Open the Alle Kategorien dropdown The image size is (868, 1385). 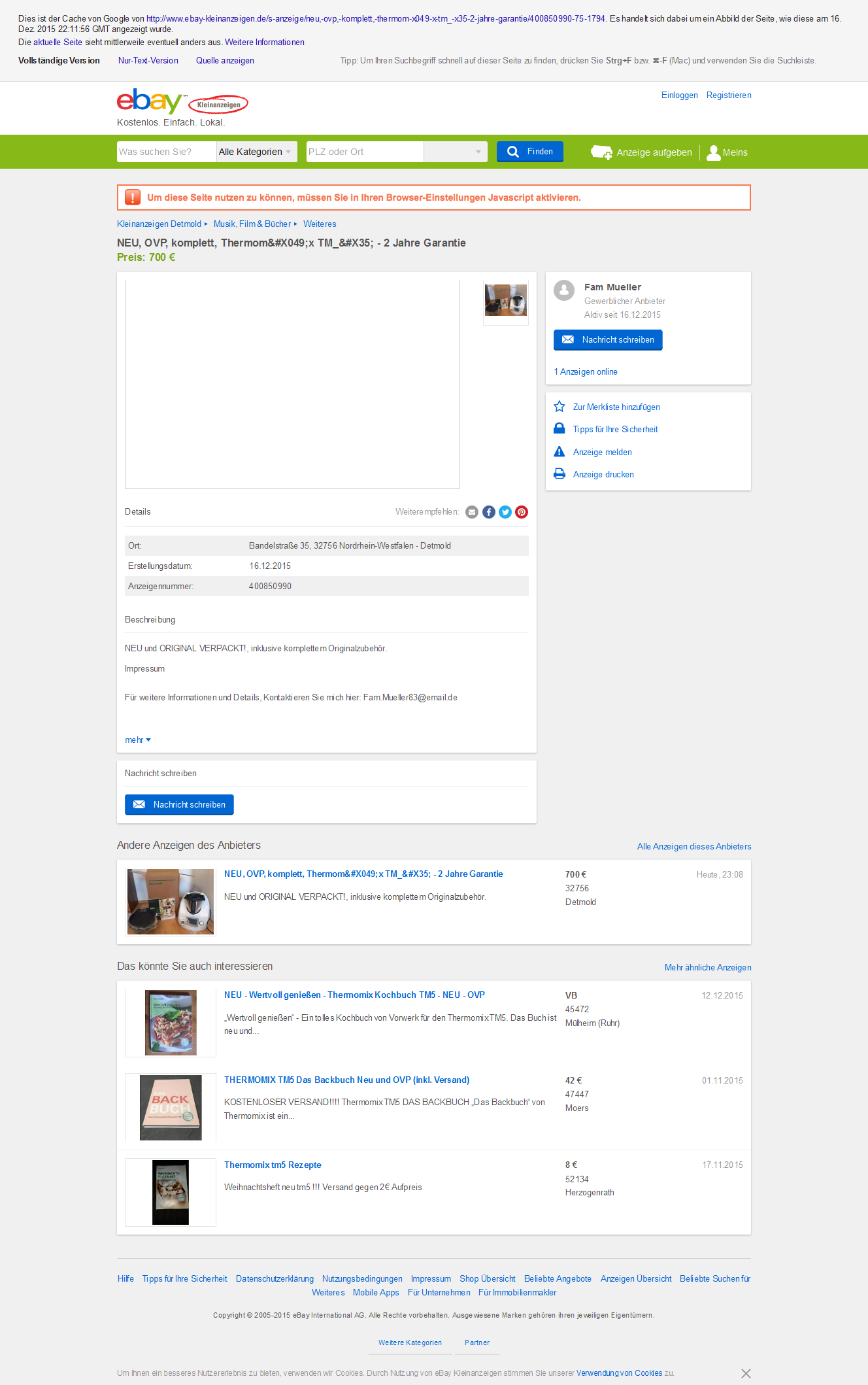click(x=257, y=152)
